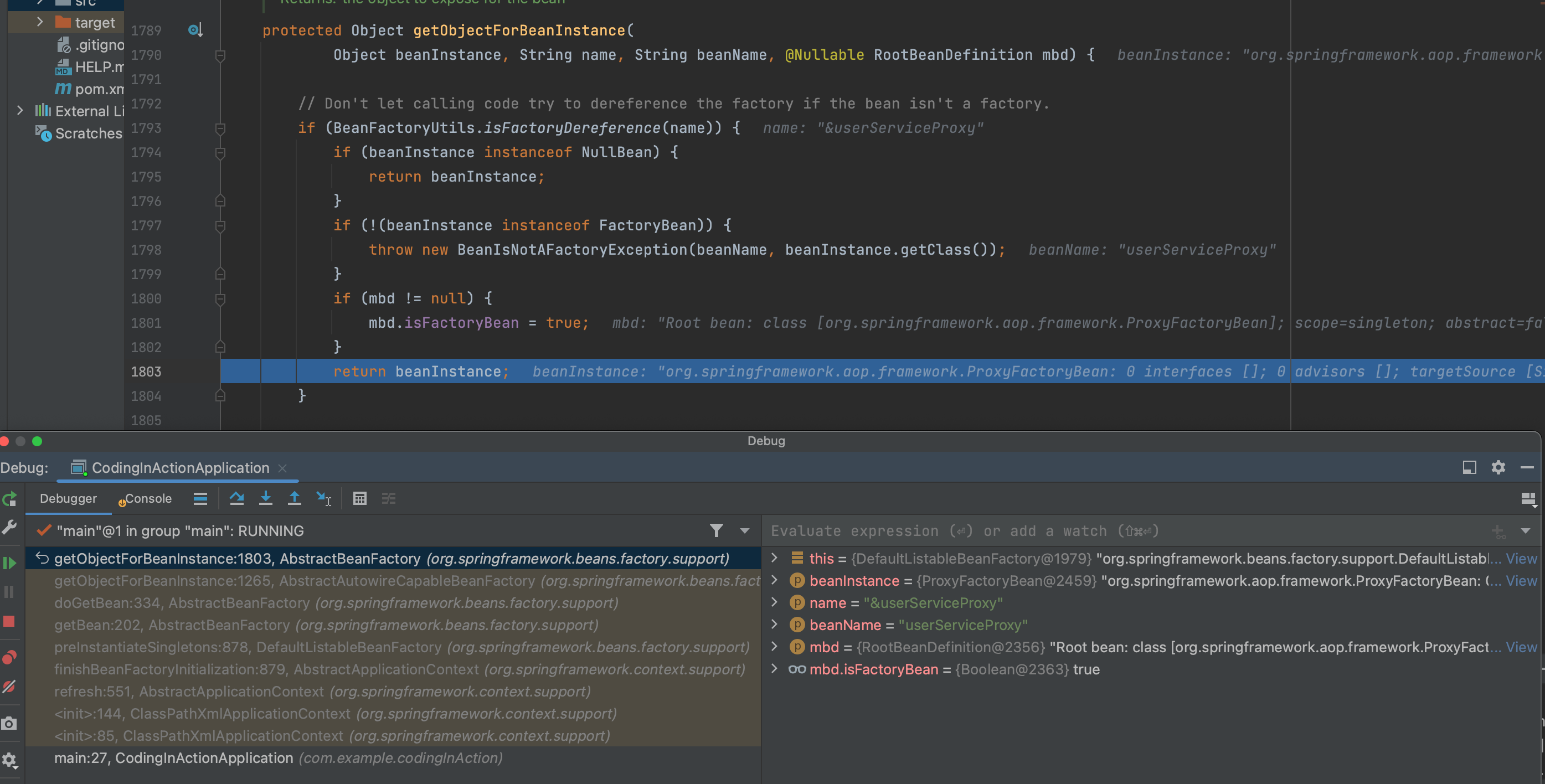Click the View link for mbd variable
The image size is (1545, 784).
pyautogui.click(x=1521, y=647)
